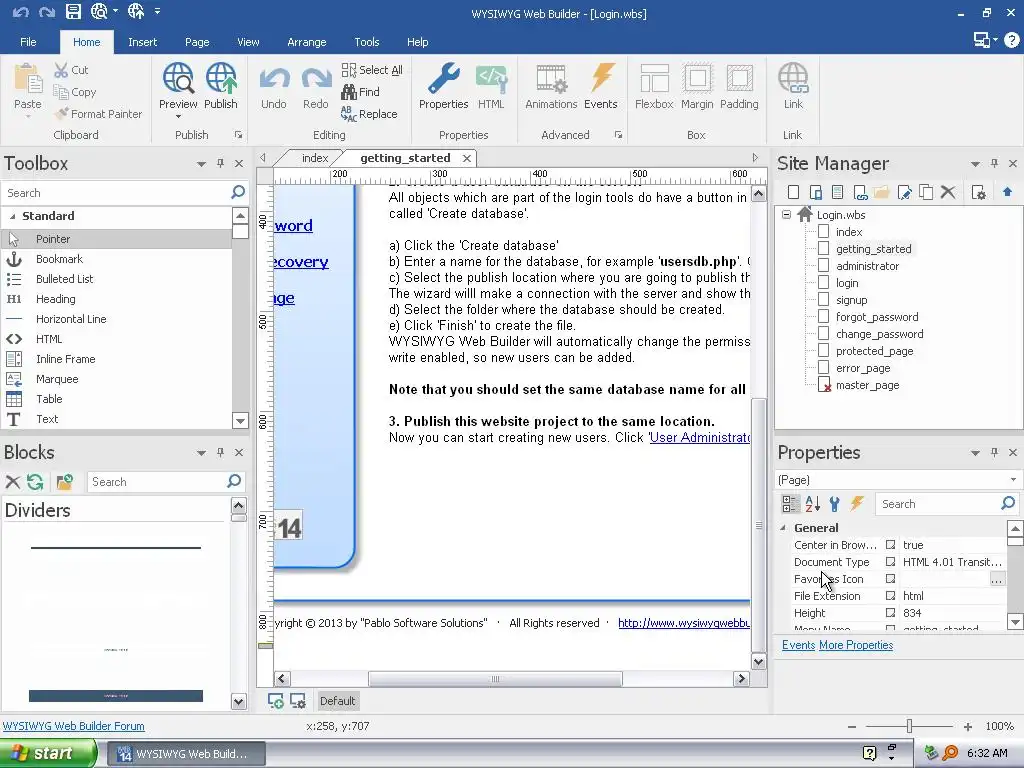Viewport: 1024px width, 768px height.
Task: Open Preview with the globe magnifier icon
Action: coord(178,78)
